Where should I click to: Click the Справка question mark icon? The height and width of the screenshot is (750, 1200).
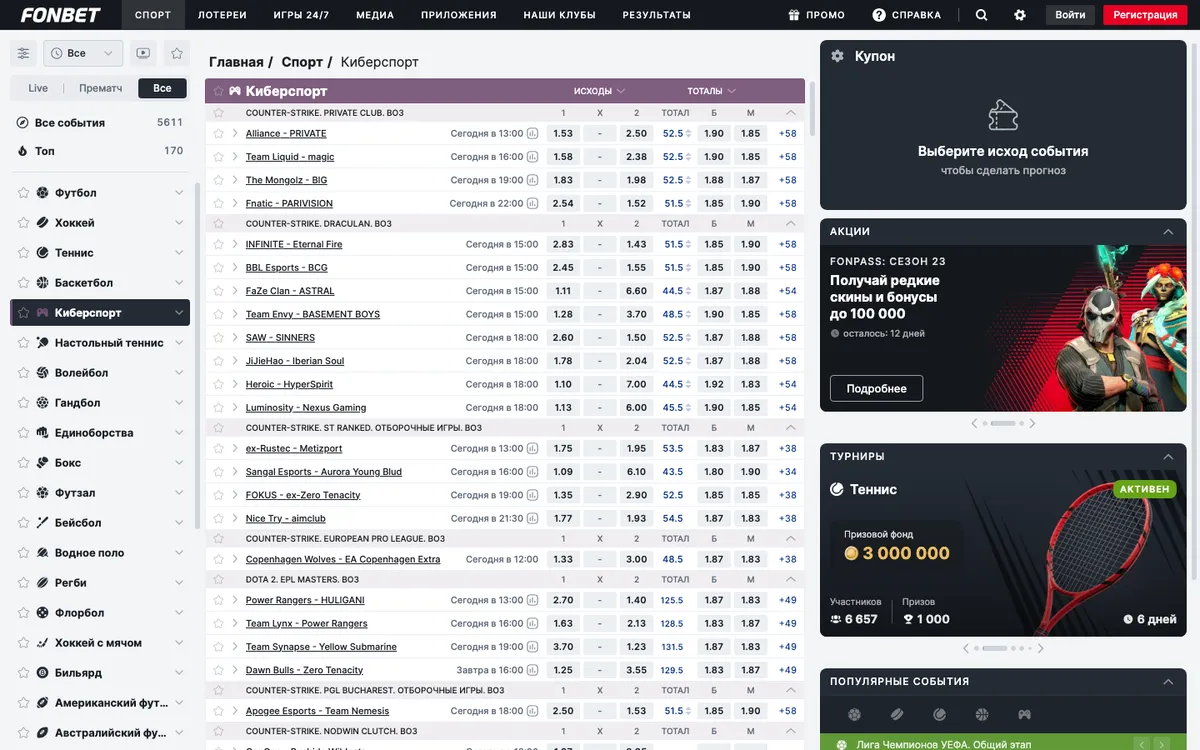pos(879,15)
